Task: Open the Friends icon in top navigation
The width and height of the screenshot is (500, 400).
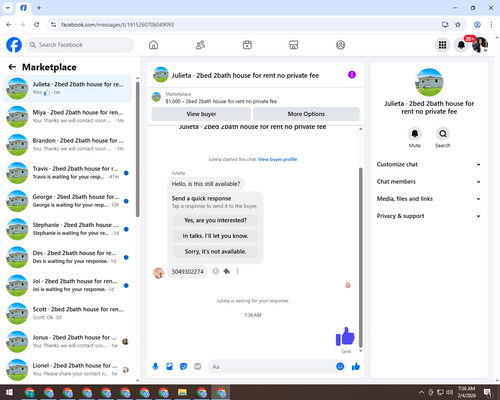Action: tap(200, 45)
